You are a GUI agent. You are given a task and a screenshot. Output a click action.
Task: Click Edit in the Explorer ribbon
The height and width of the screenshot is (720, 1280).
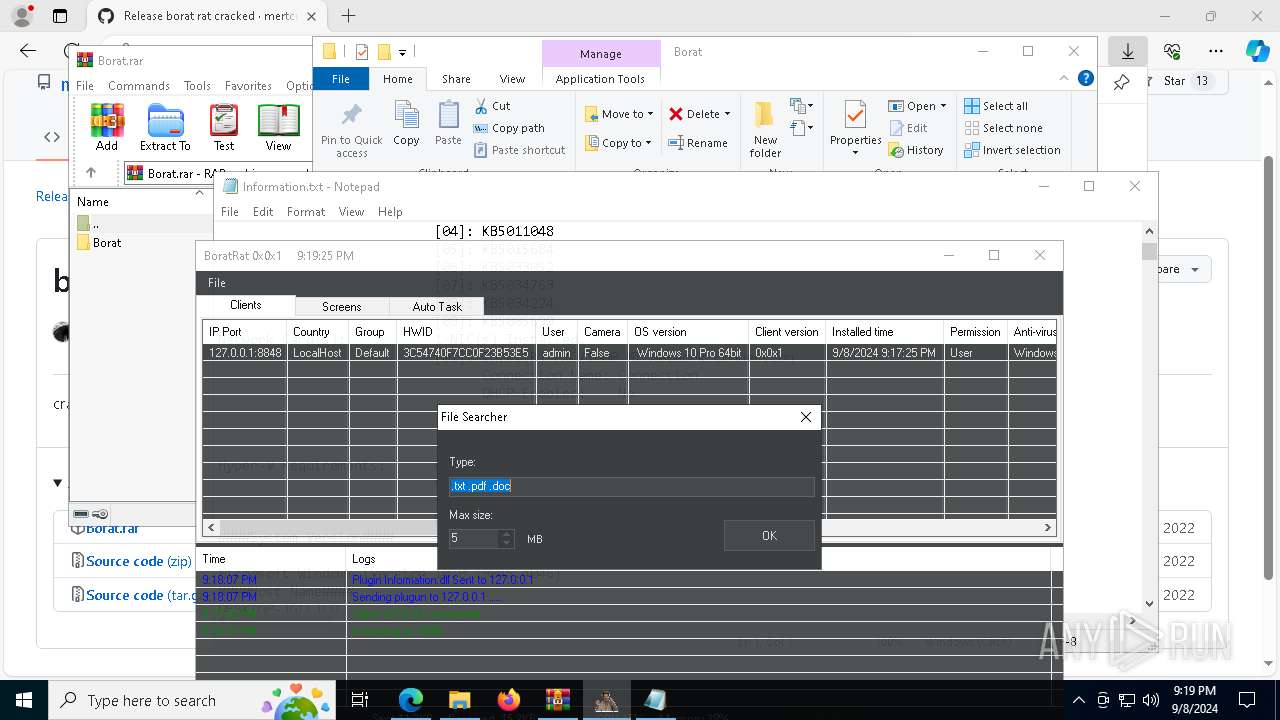[x=908, y=128]
